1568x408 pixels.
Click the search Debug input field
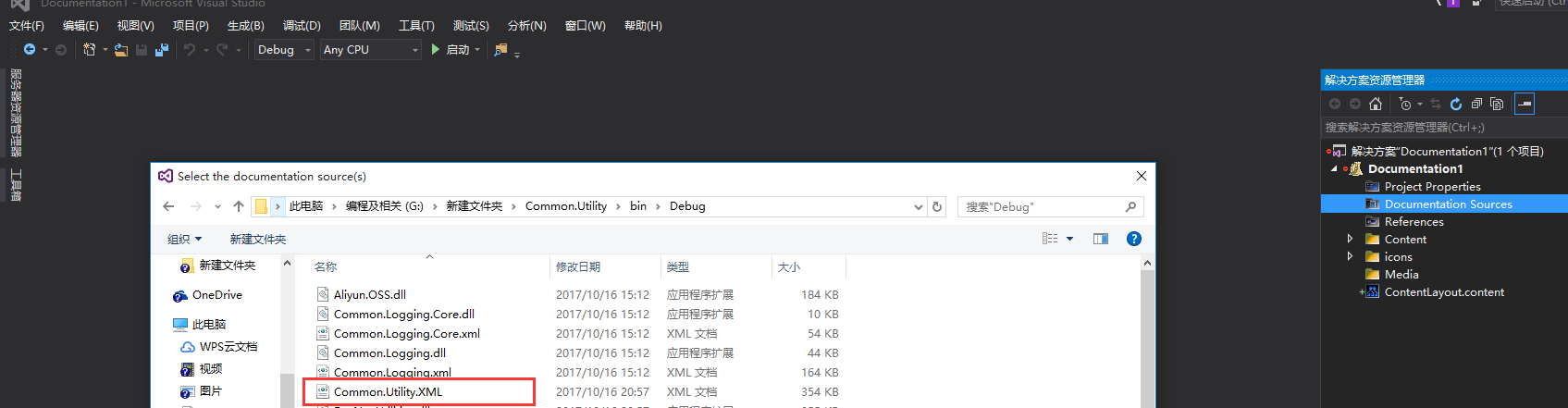[1050, 206]
